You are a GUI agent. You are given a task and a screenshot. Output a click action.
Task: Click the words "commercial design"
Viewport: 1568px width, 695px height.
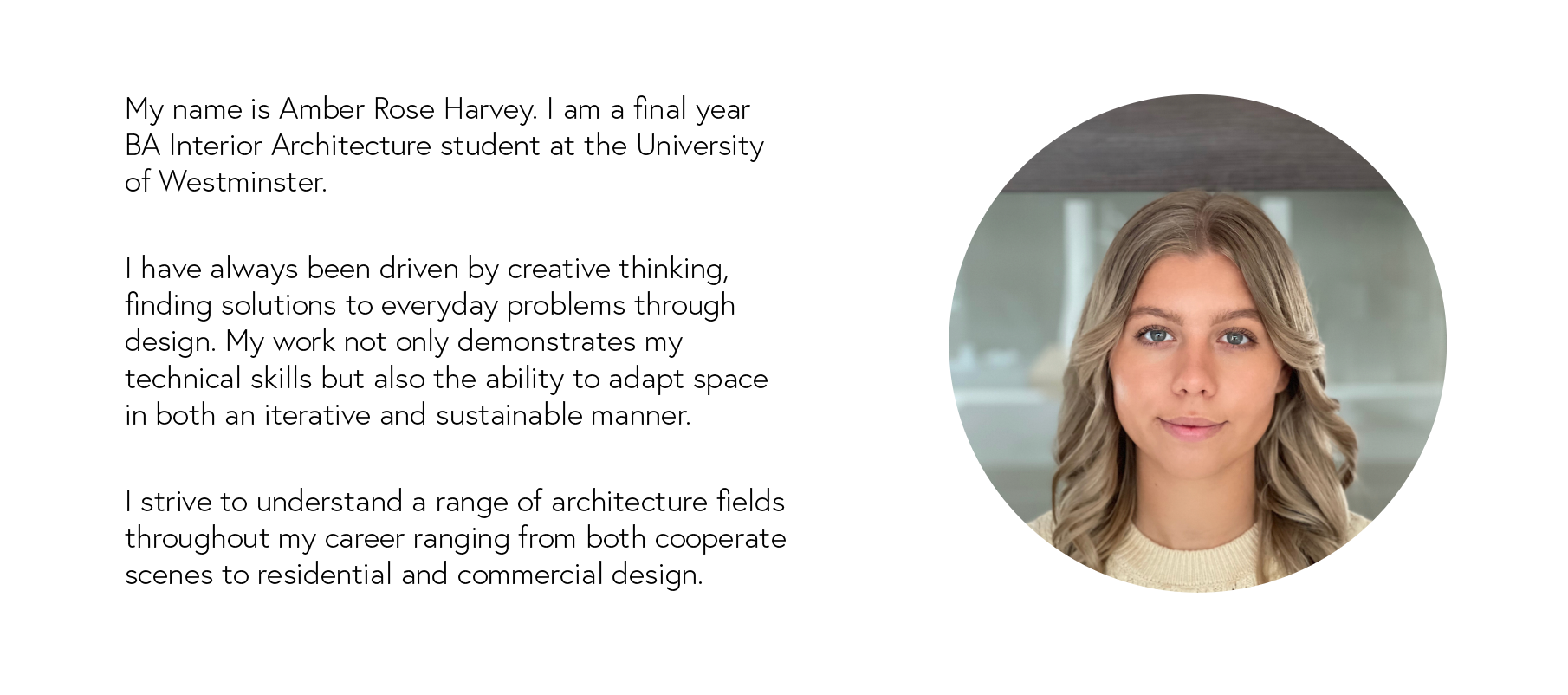click(x=579, y=575)
